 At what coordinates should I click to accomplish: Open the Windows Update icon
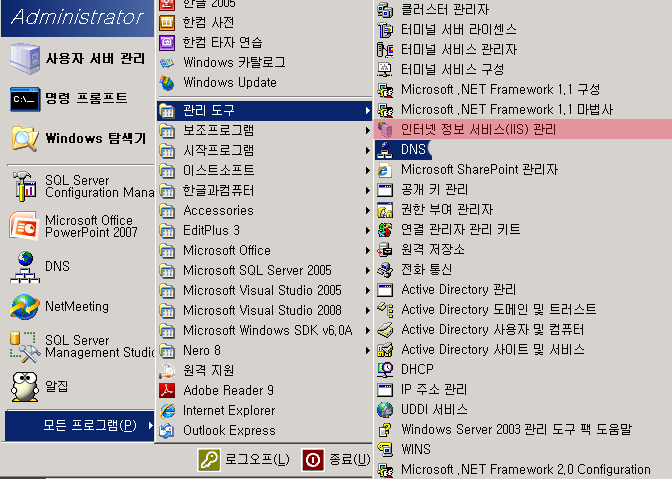coord(167,82)
